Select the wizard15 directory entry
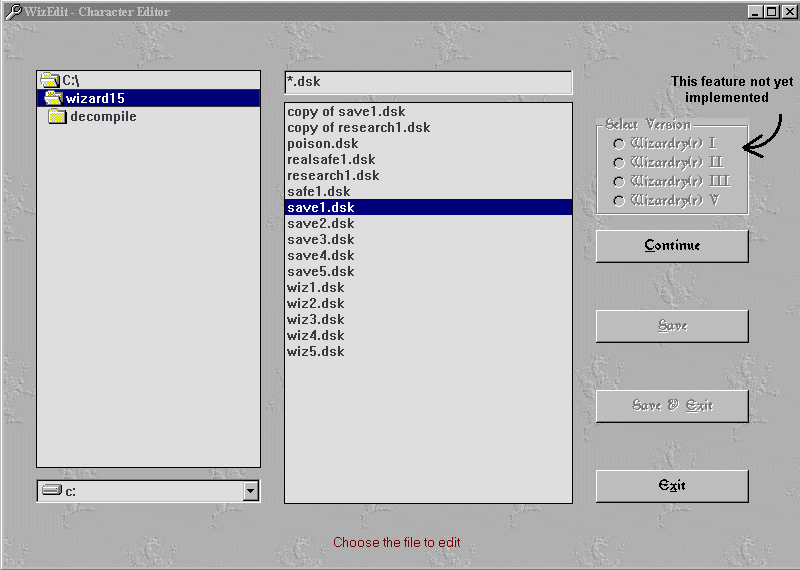The image size is (800, 570). (148, 98)
